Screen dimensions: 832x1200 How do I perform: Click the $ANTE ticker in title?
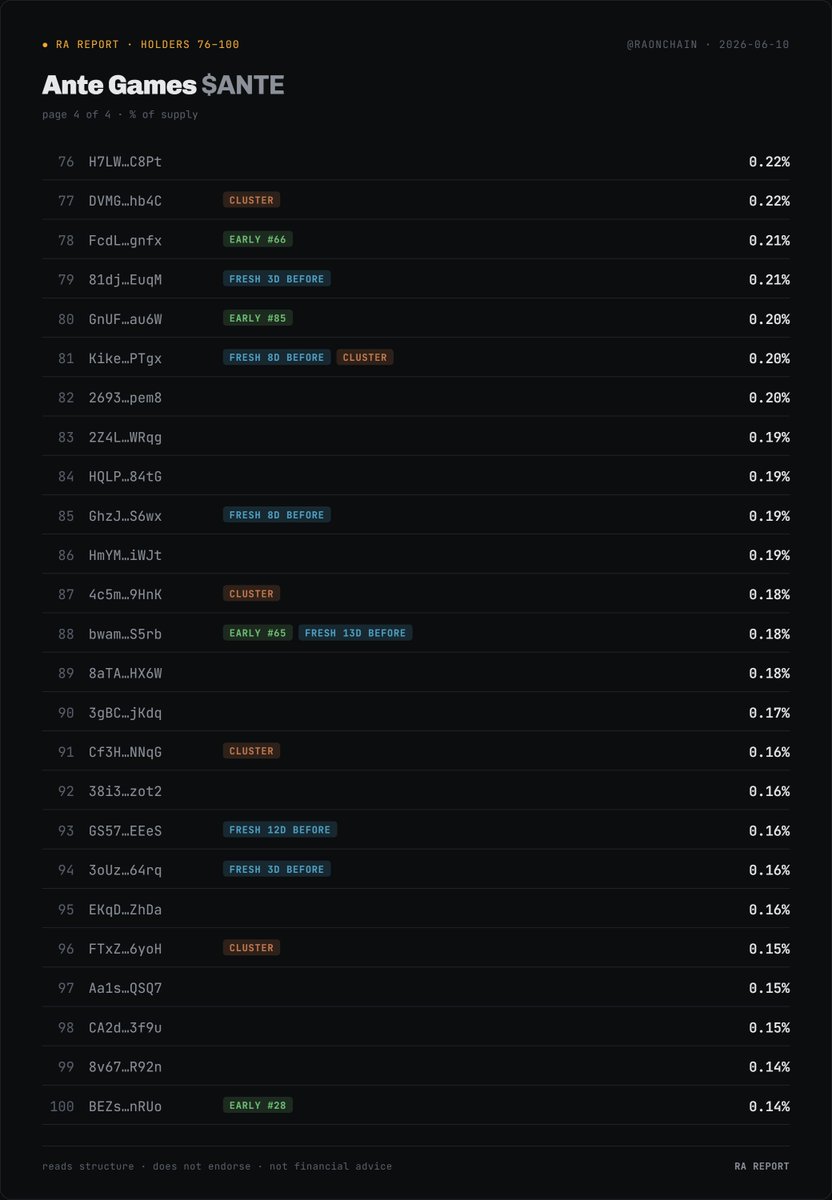coord(243,86)
